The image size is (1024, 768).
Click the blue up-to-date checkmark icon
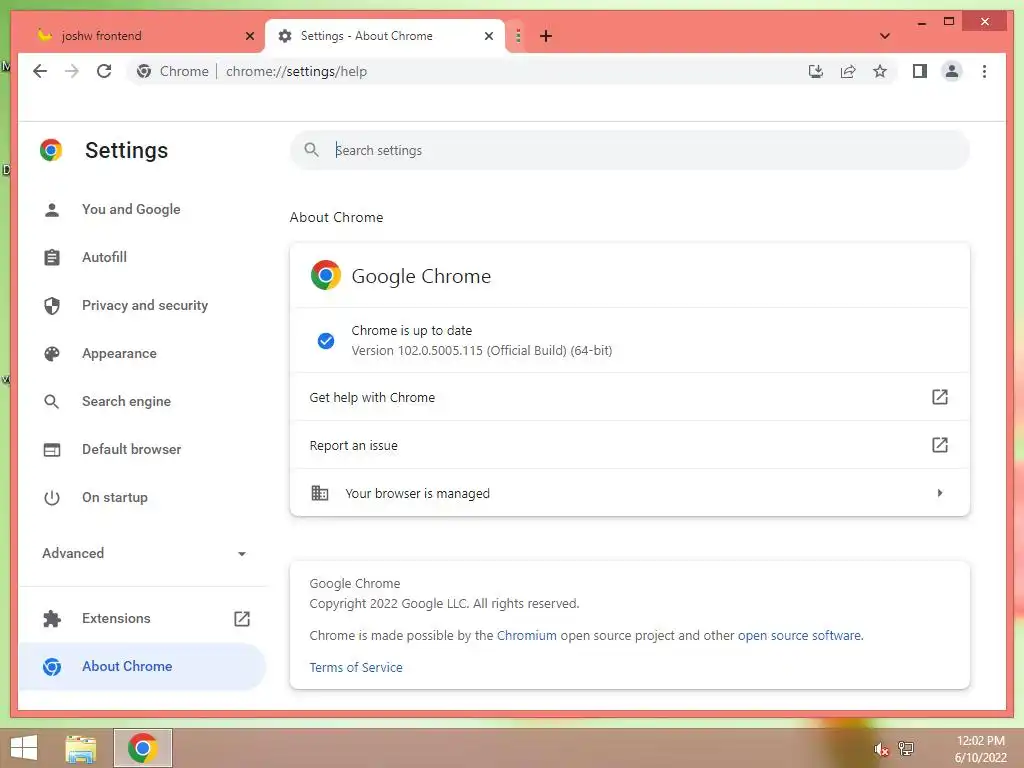pos(326,340)
